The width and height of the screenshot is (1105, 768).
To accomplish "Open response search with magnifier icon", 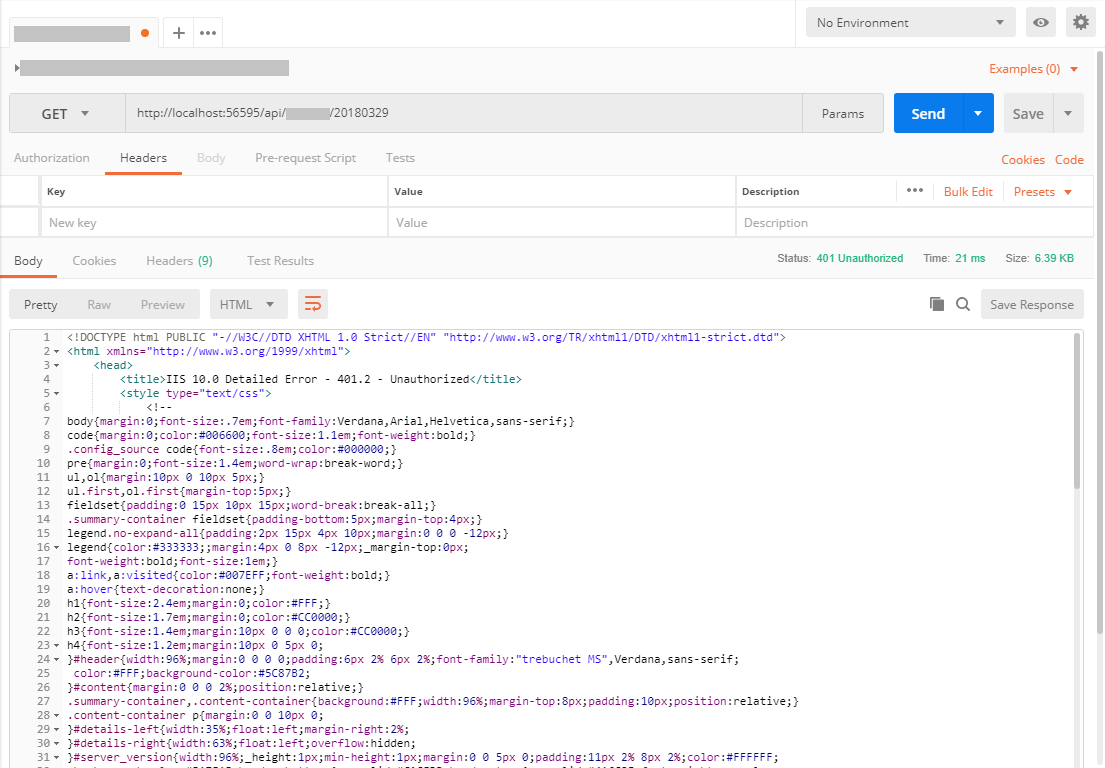I will coord(962,303).
